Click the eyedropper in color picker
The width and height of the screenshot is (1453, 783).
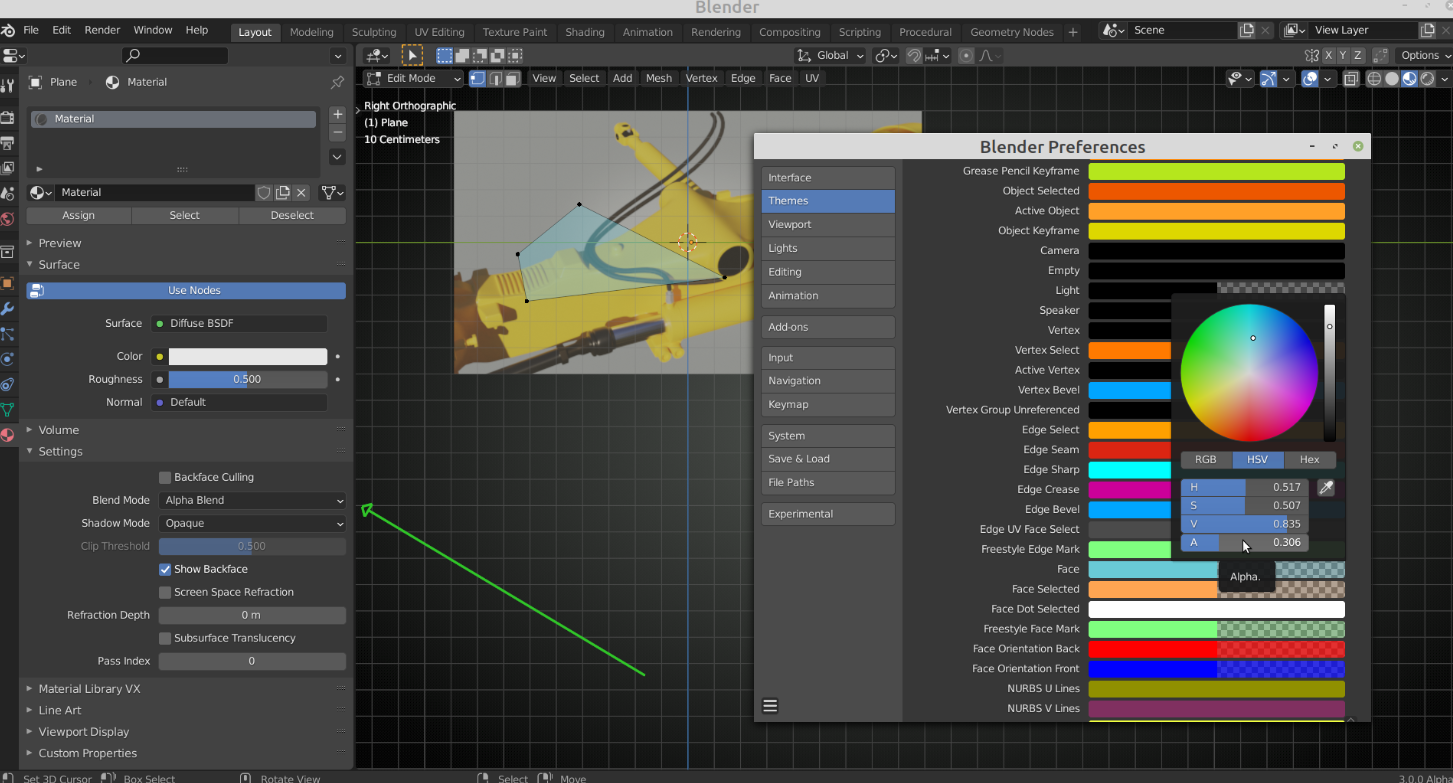coord(1327,487)
